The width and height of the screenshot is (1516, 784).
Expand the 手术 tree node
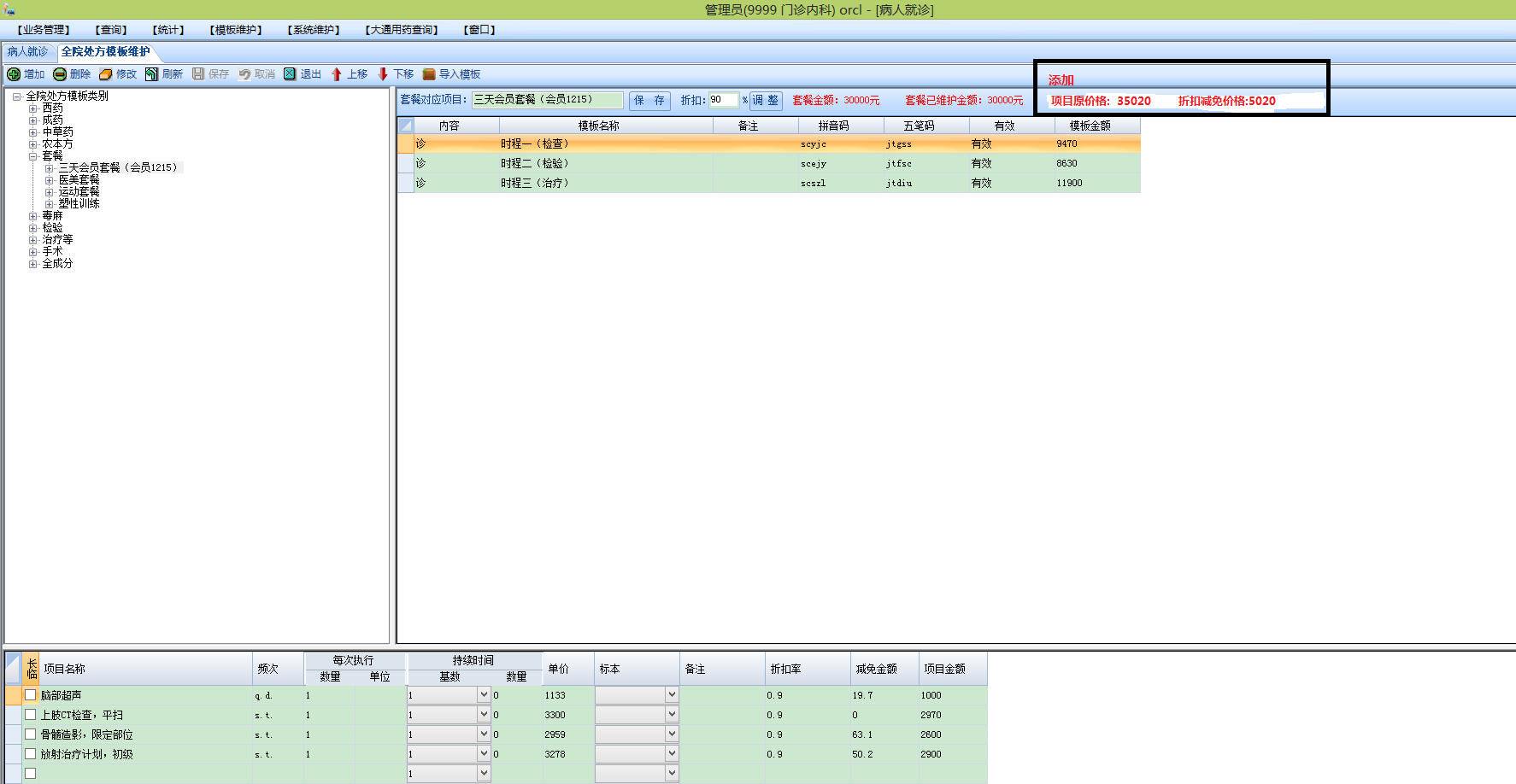[33, 252]
